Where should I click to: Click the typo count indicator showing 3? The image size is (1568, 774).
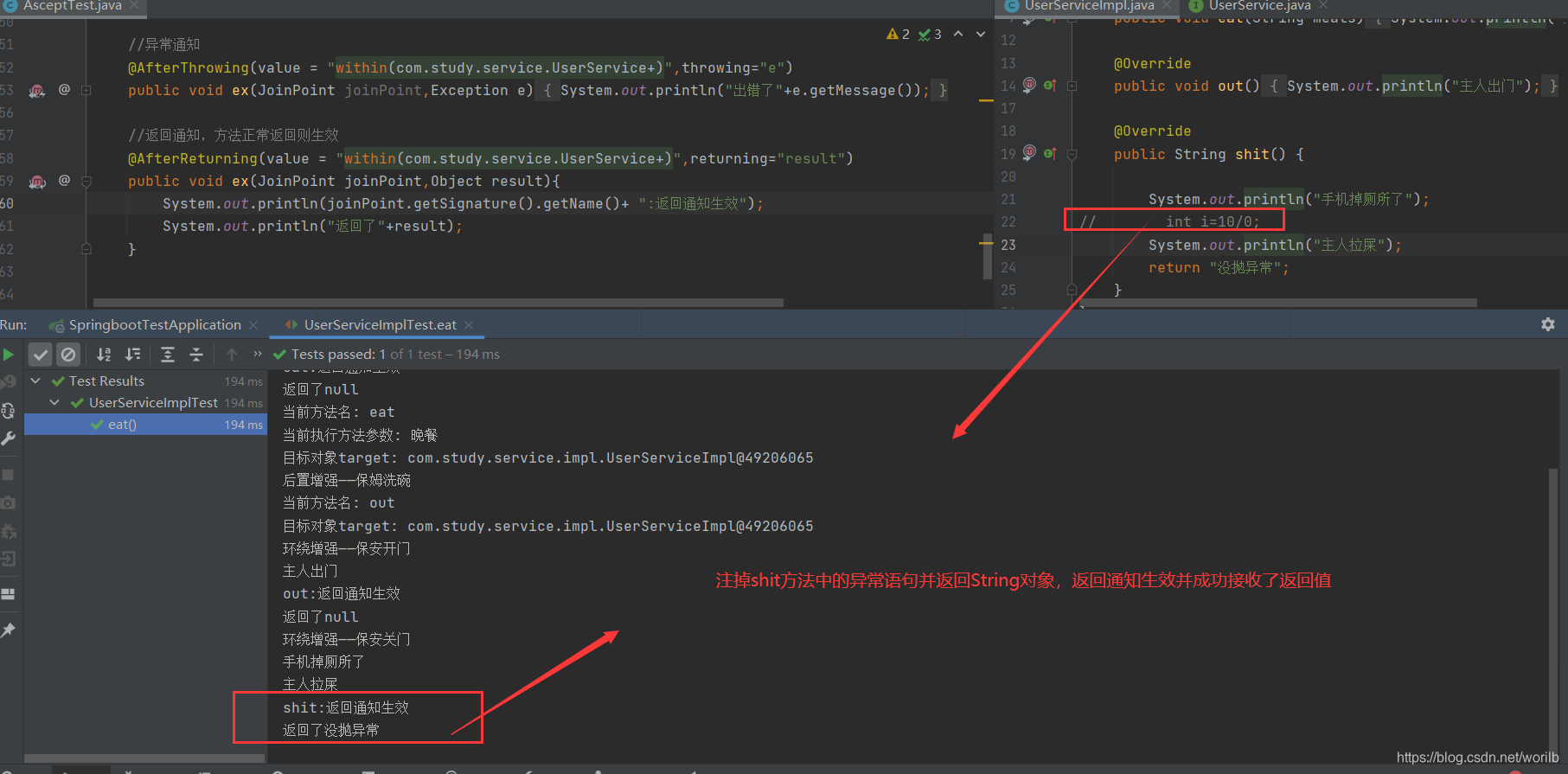[x=930, y=34]
